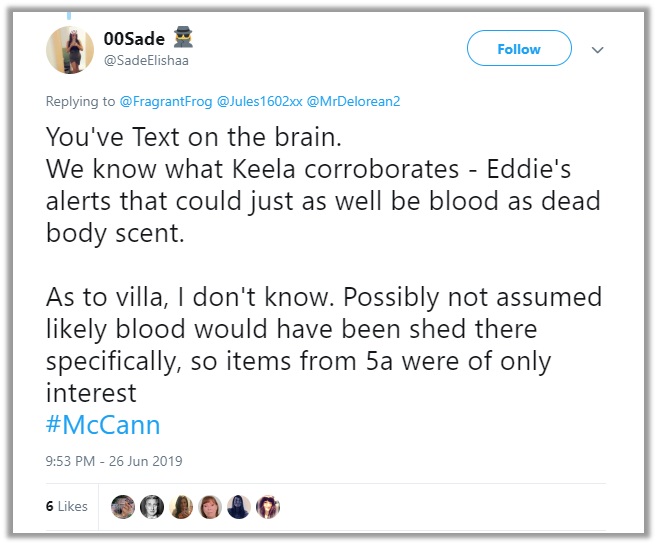The height and width of the screenshot is (545, 657).
Task: Click the #McCann hashtag
Action: tap(103, 423)
